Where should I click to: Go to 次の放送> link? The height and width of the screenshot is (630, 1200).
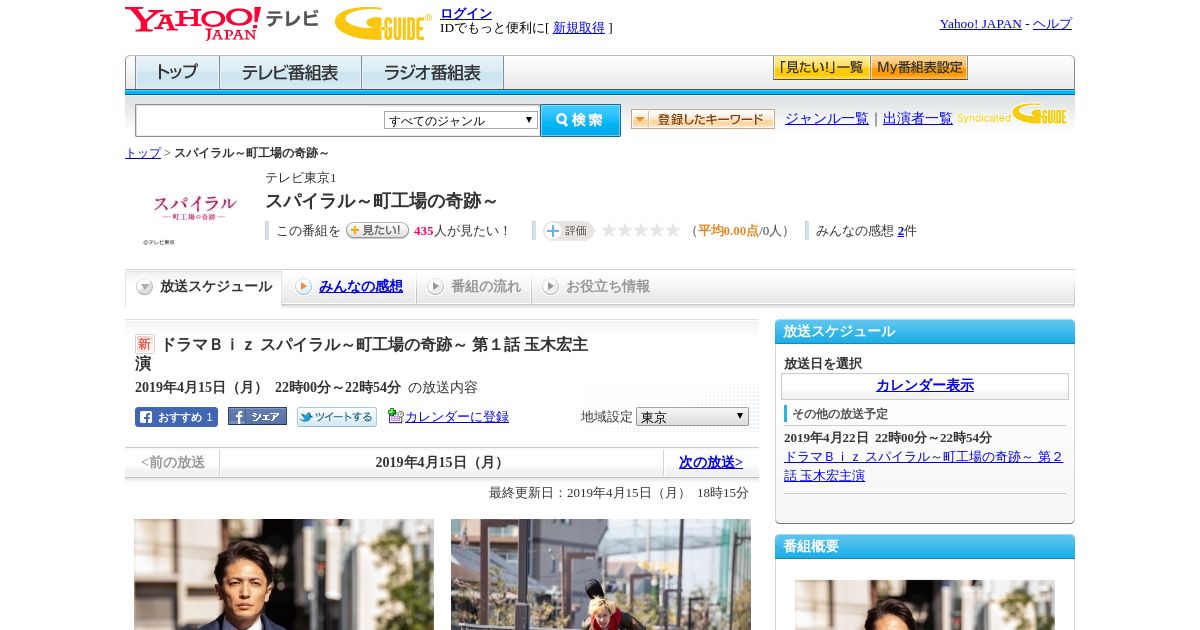(711, 463)
